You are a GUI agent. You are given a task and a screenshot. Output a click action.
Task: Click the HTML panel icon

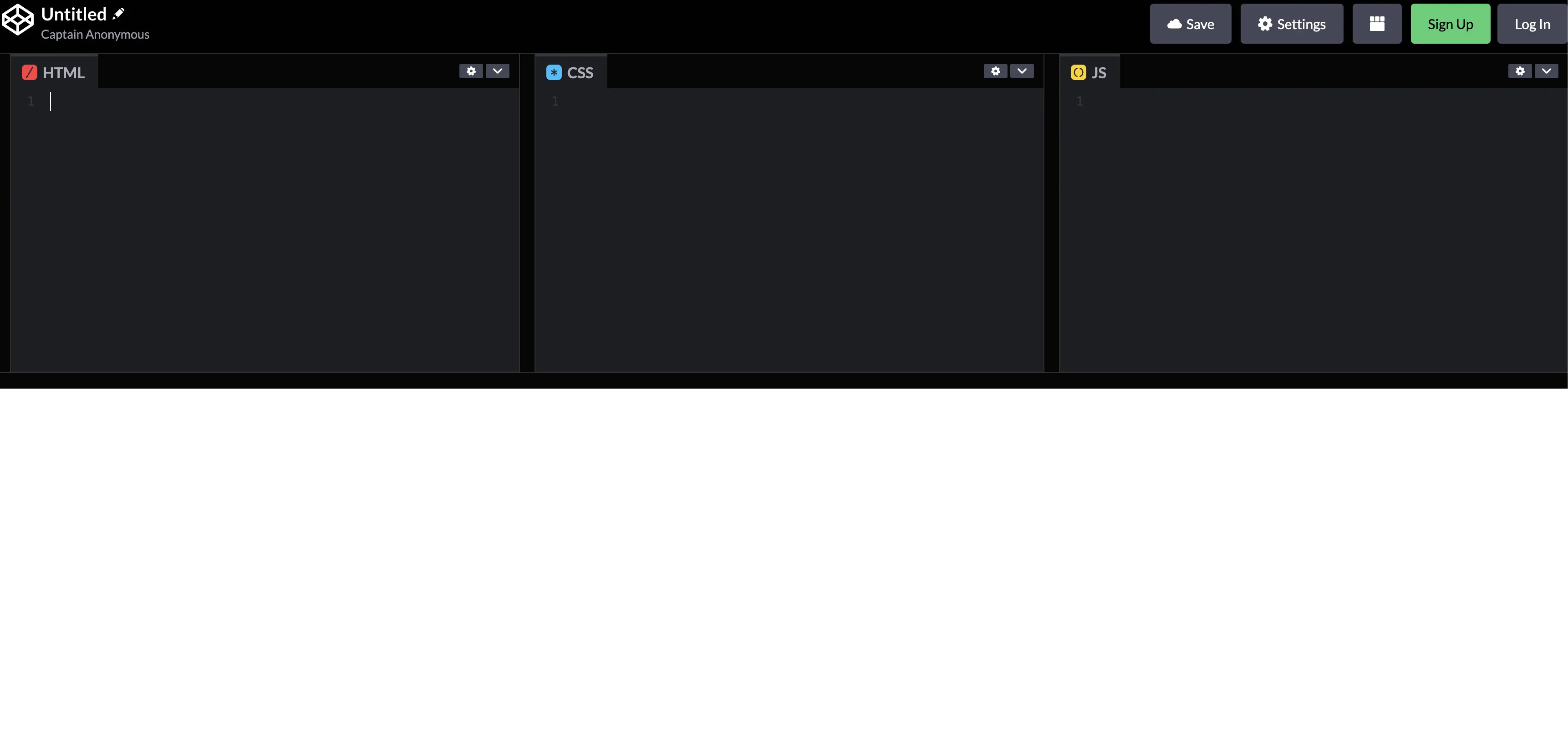tap(29, 72)
